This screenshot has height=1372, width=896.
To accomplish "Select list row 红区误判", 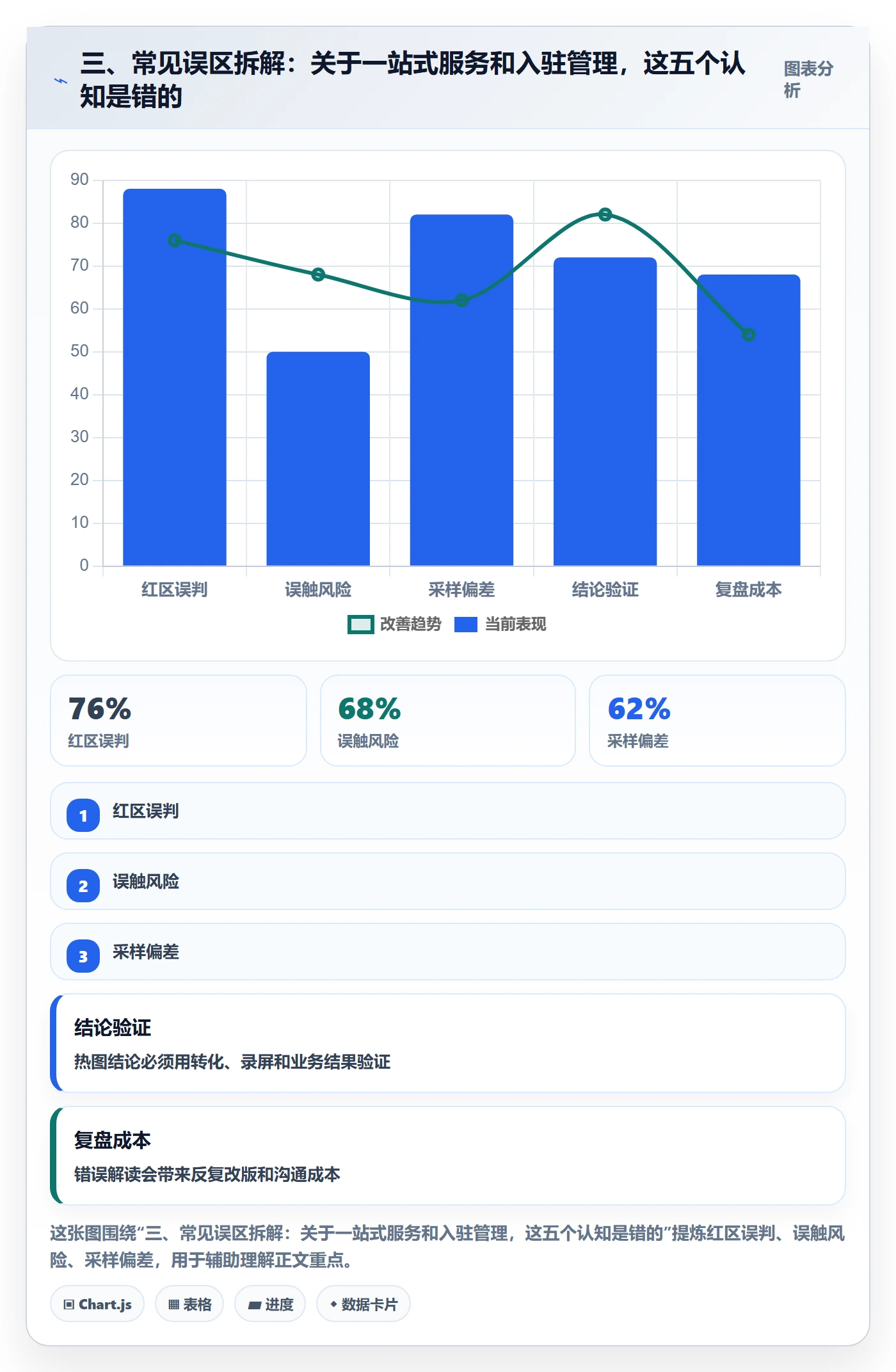I will point(448,811).
